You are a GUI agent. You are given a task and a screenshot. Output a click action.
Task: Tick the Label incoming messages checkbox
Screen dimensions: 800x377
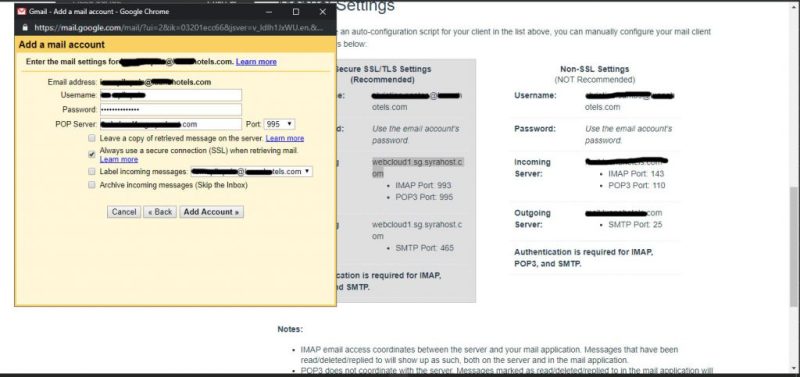click(x=92, y=171)
